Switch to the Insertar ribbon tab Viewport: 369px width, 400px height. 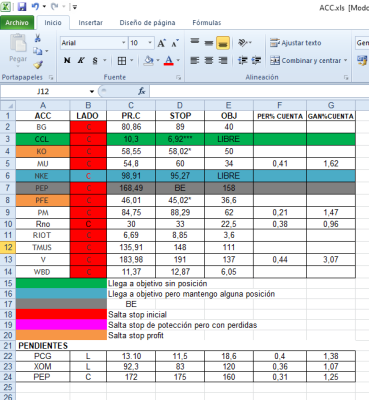point(90,23)
